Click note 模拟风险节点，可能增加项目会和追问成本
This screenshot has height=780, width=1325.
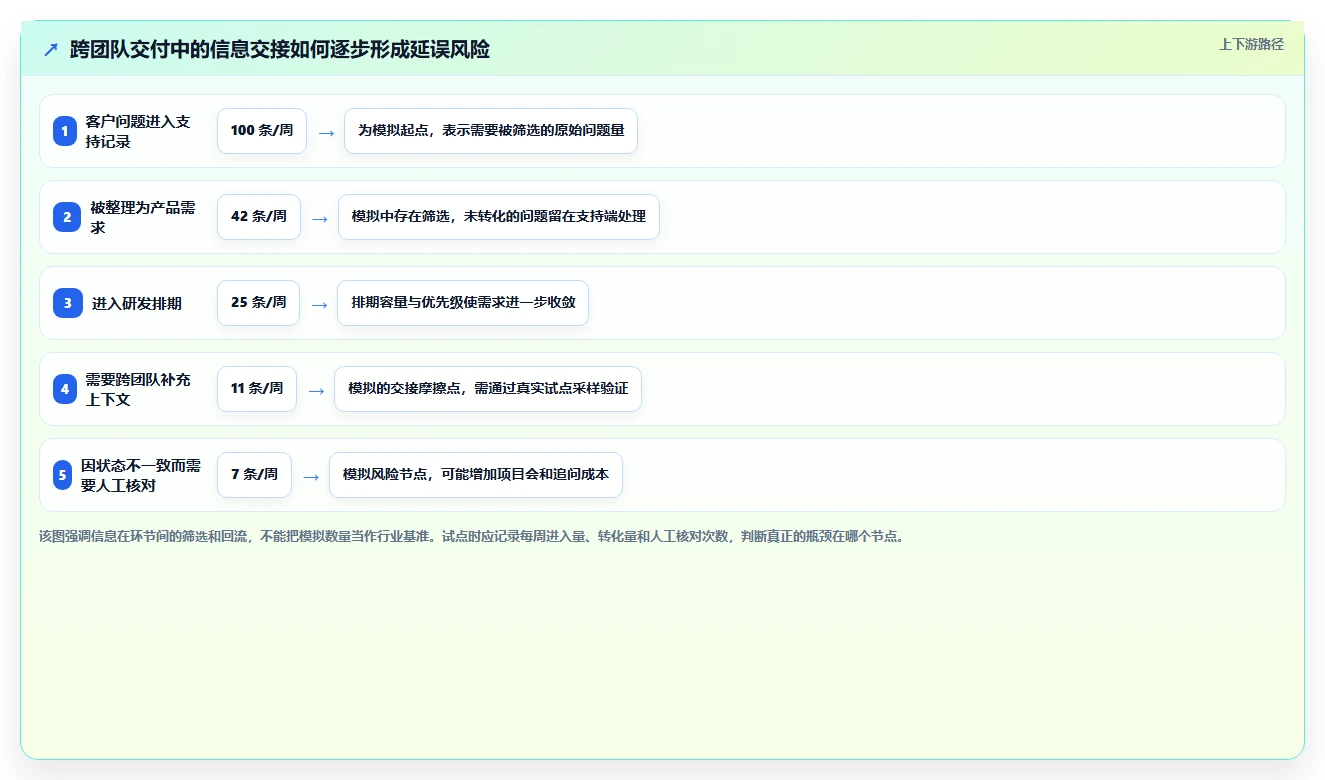476,475
